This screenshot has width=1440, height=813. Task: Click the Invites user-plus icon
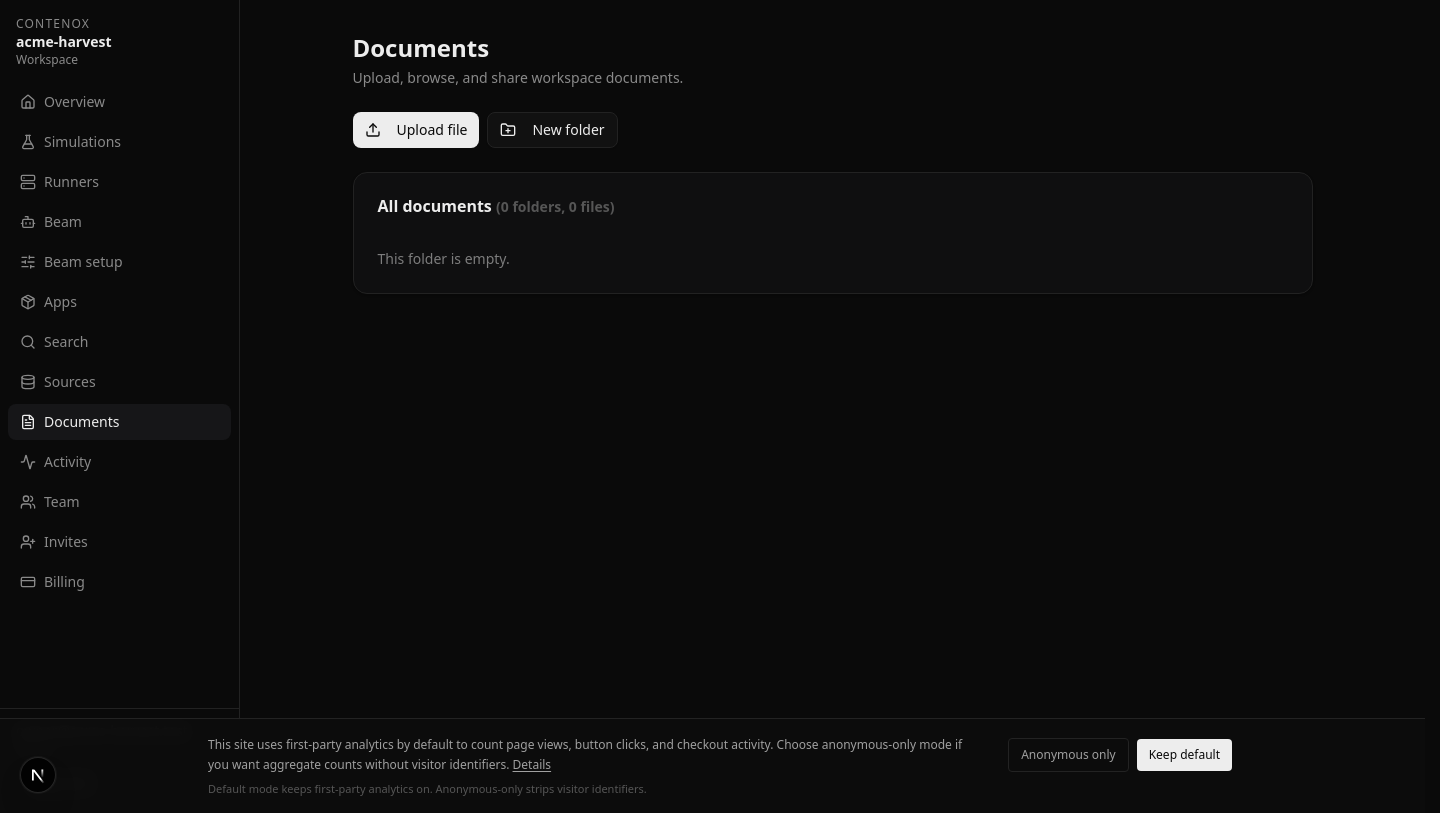(28, 542)
